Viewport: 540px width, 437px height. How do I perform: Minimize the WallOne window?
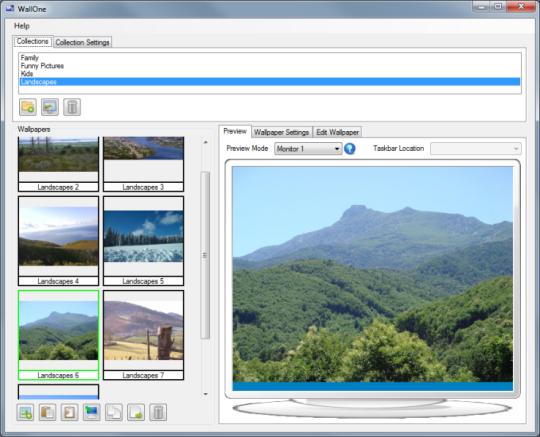pyautogui.click(x=481, y=7)
